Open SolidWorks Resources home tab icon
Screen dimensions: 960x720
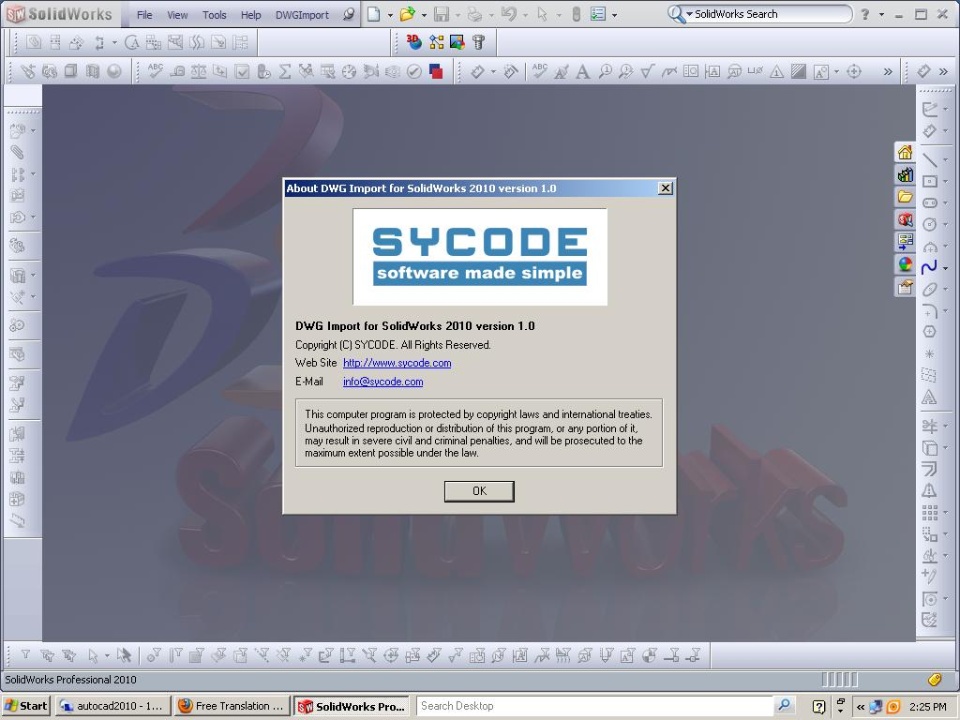[905, 152]
